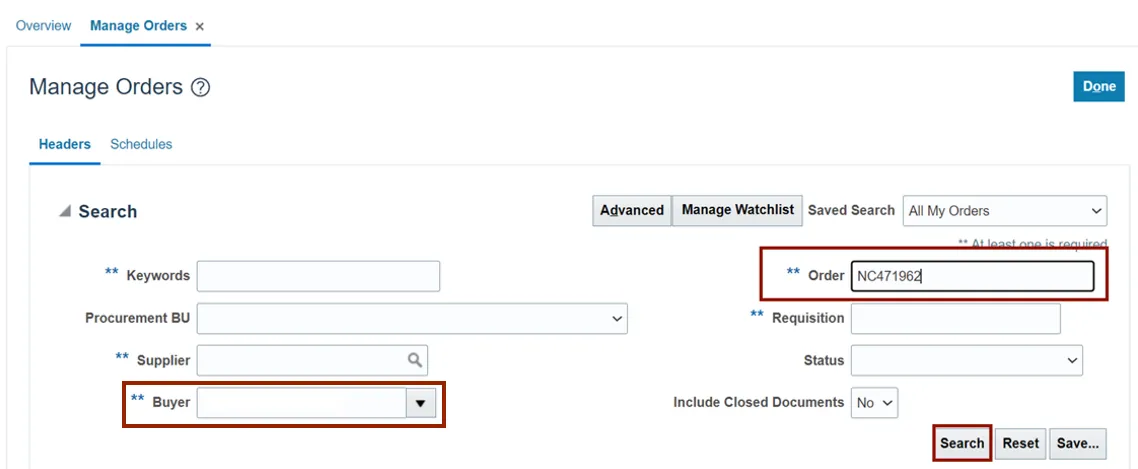
Task: Select the Headers tab
Action: pos(65,145)
